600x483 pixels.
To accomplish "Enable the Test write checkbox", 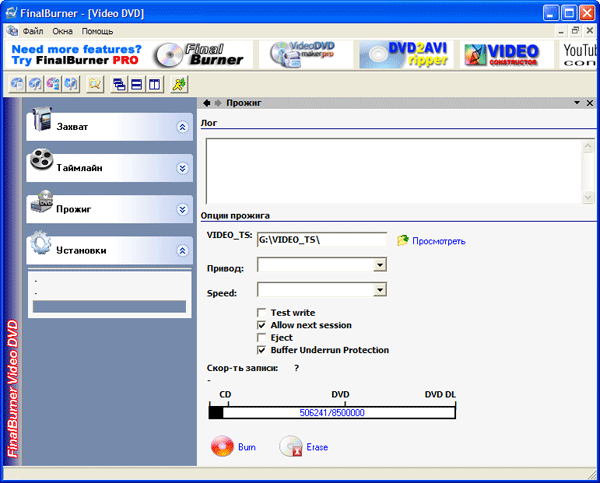I will tap(262, 313).
